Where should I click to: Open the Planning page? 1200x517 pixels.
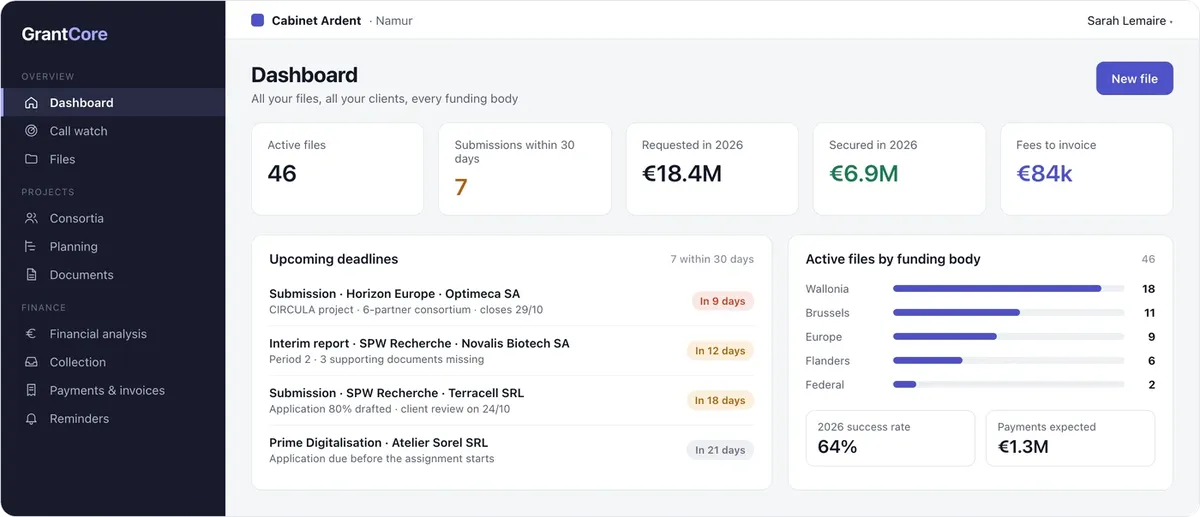pyautogui.click(x=113, y=246)
